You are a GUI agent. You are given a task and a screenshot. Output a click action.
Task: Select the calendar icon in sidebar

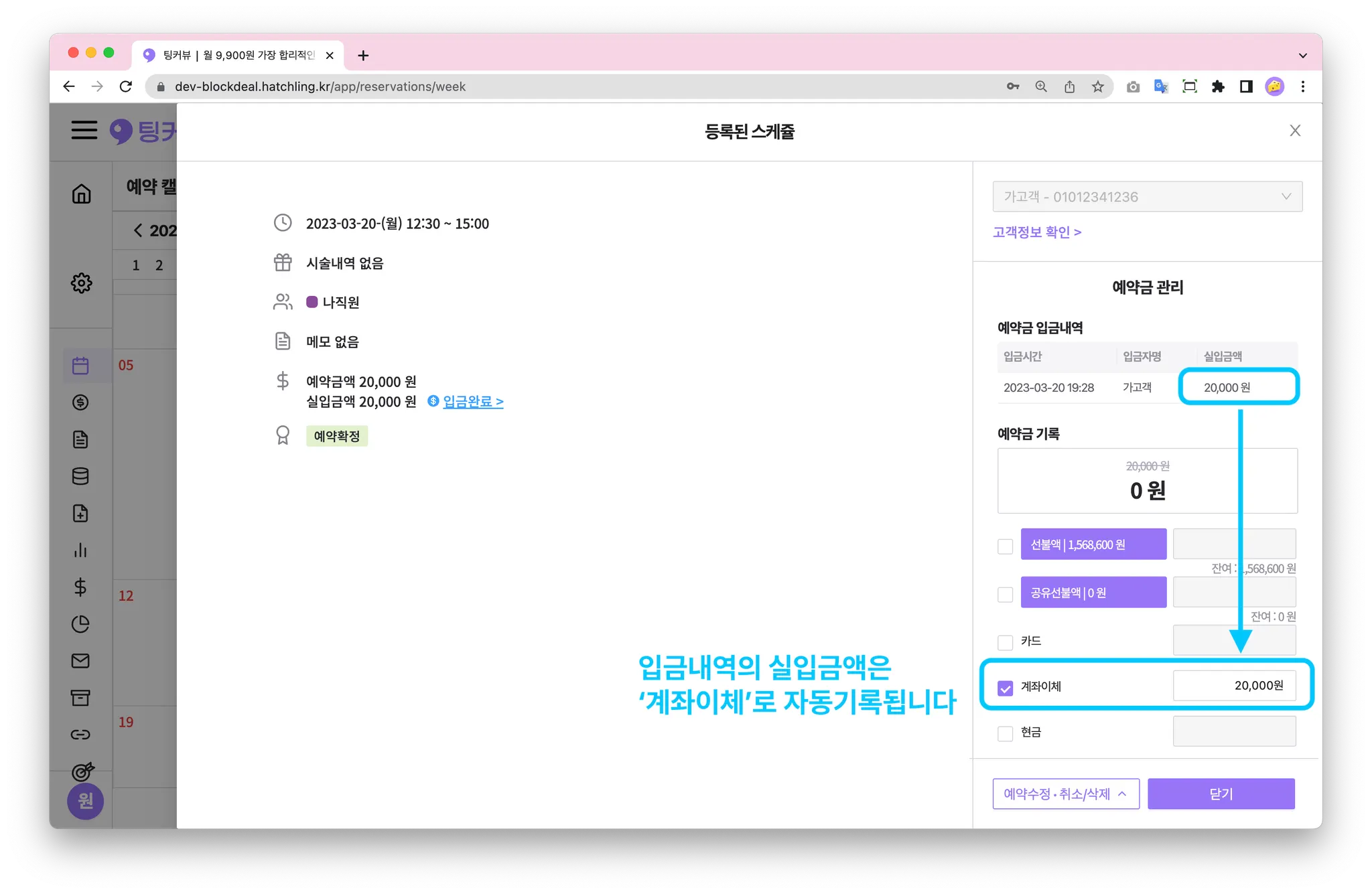click(80, 366)
